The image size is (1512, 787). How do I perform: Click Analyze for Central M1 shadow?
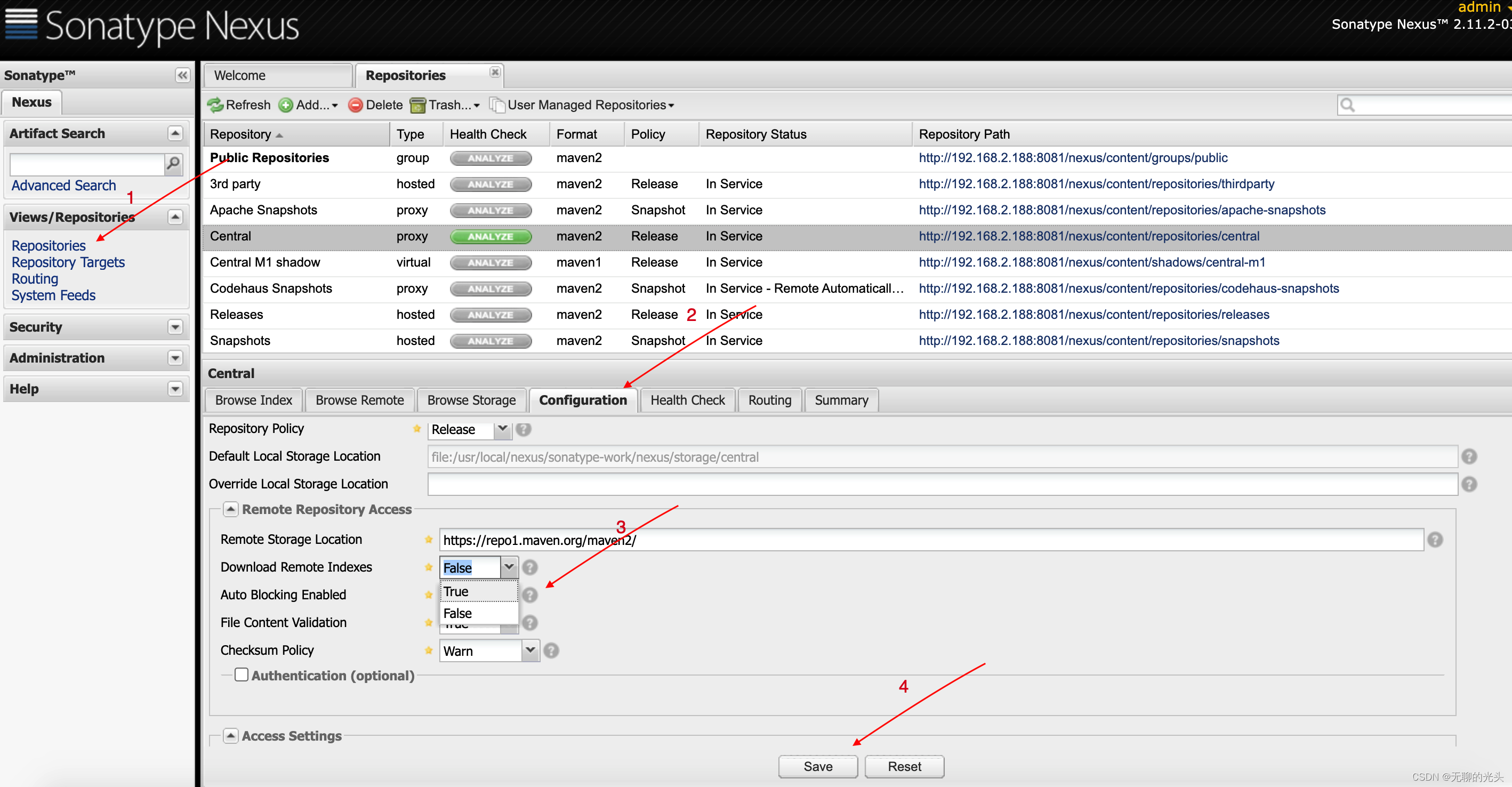click(490, 263)
